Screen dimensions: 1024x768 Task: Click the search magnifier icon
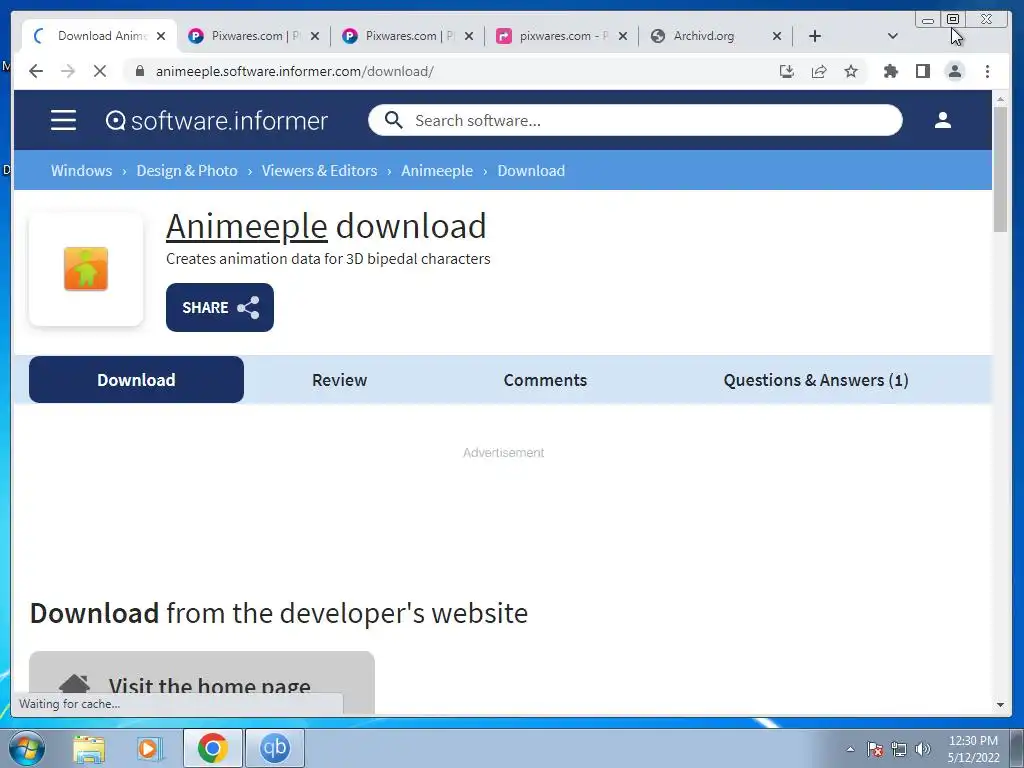pyautogui.click(x=393, y=120)
